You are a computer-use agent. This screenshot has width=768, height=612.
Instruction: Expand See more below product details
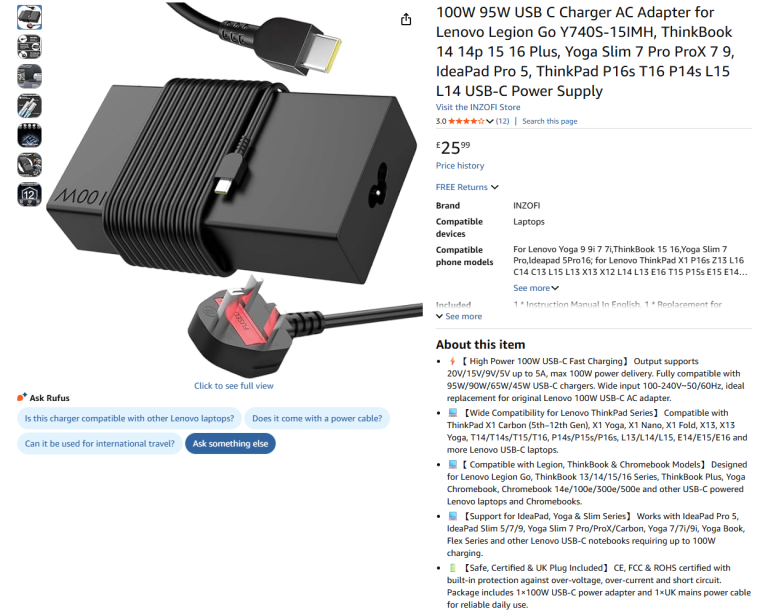click(459, 316)
